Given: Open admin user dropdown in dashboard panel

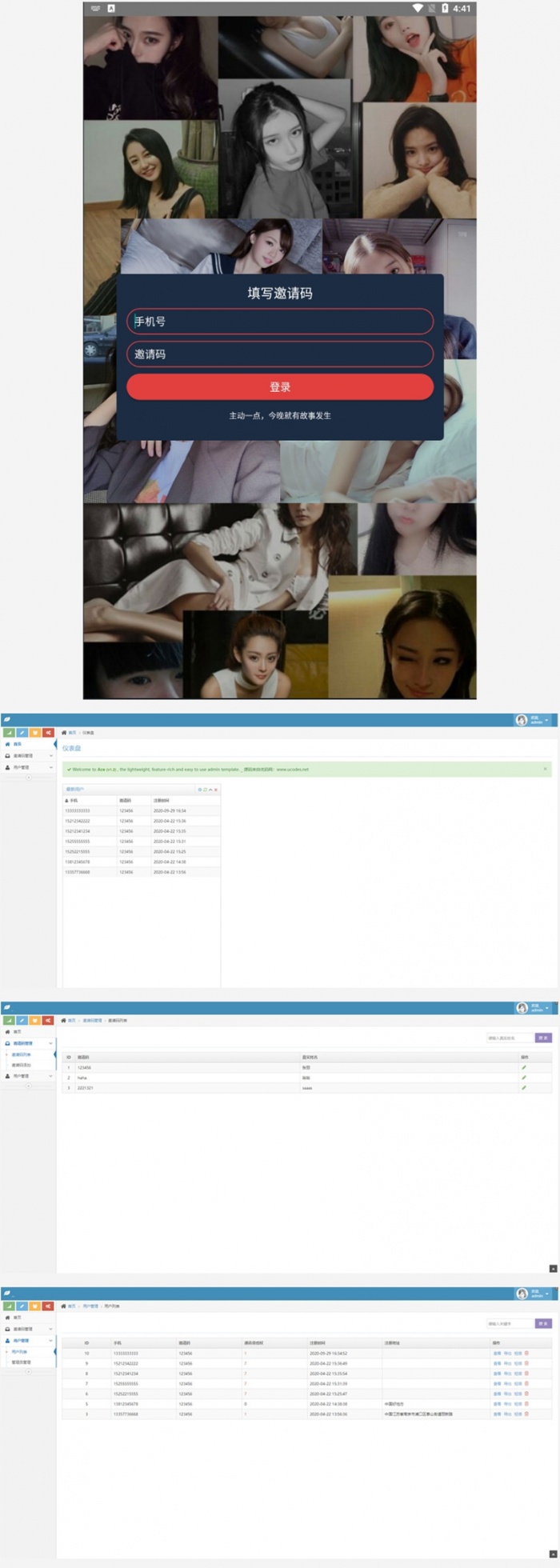Looking at the screenshot, I should click(534, 720).
